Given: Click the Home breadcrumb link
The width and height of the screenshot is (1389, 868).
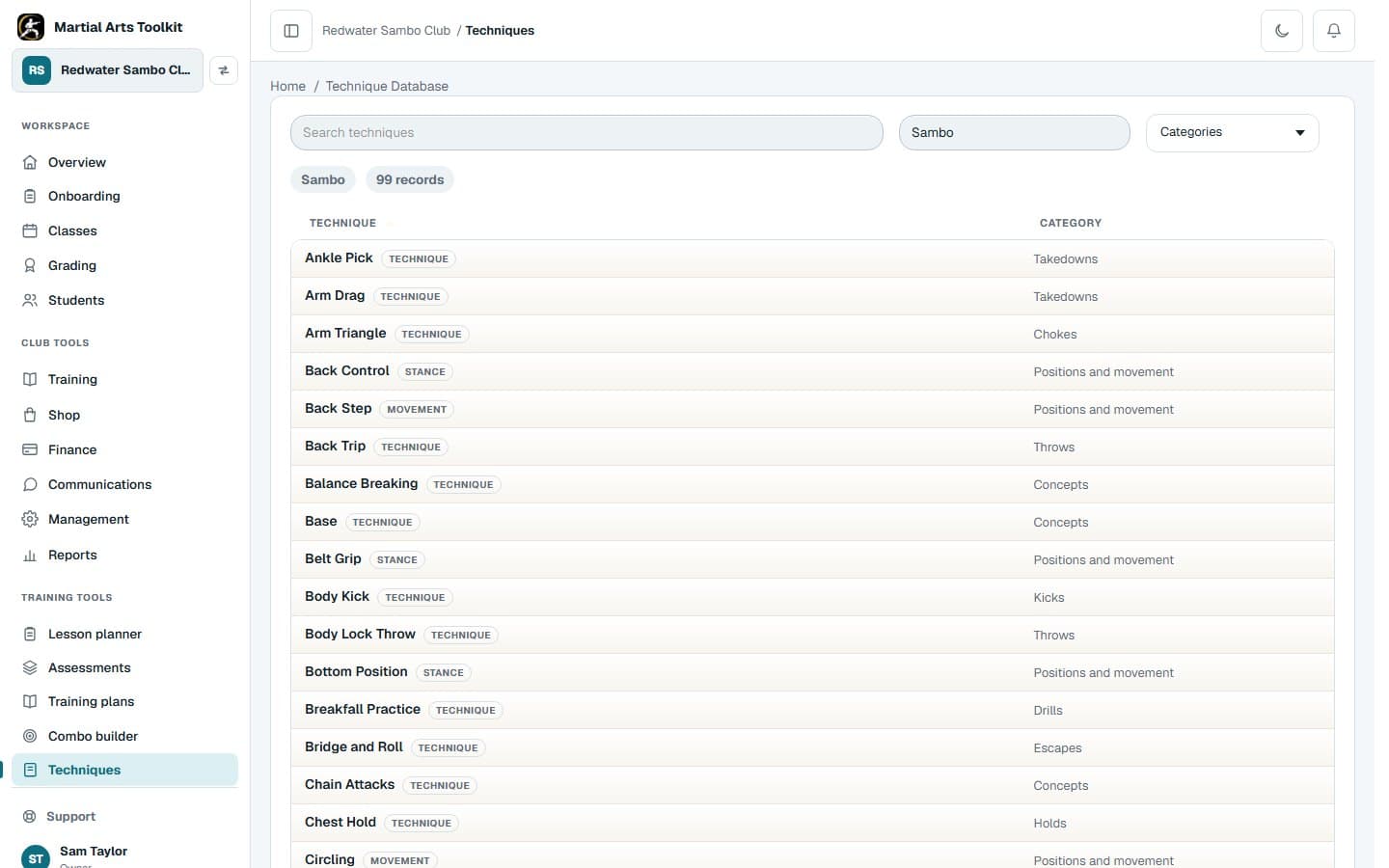Looking at the screenshot, I should point(287,86).
